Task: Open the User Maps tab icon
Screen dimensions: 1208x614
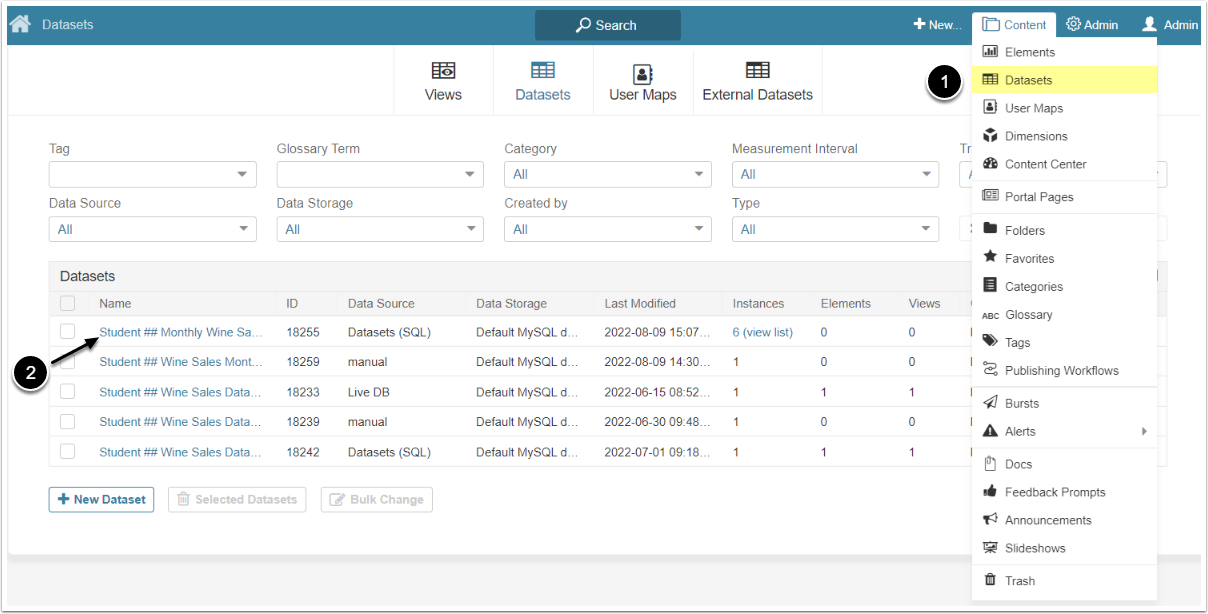Action: 642,74
